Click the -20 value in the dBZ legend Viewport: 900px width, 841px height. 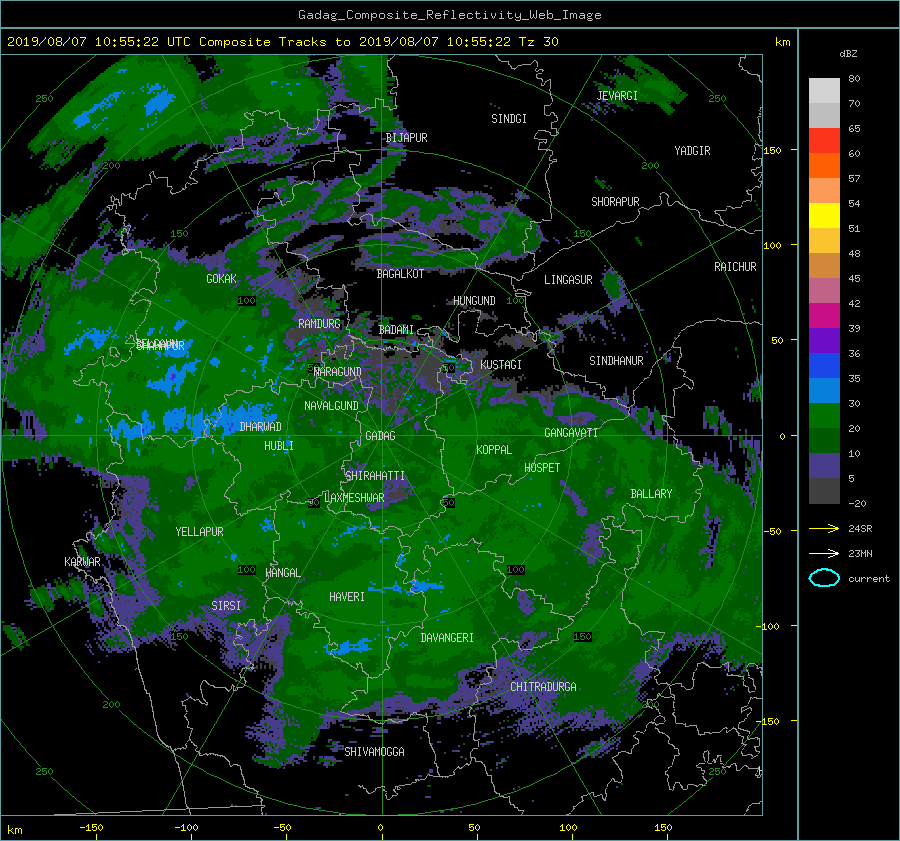click(x=857, y=503)
